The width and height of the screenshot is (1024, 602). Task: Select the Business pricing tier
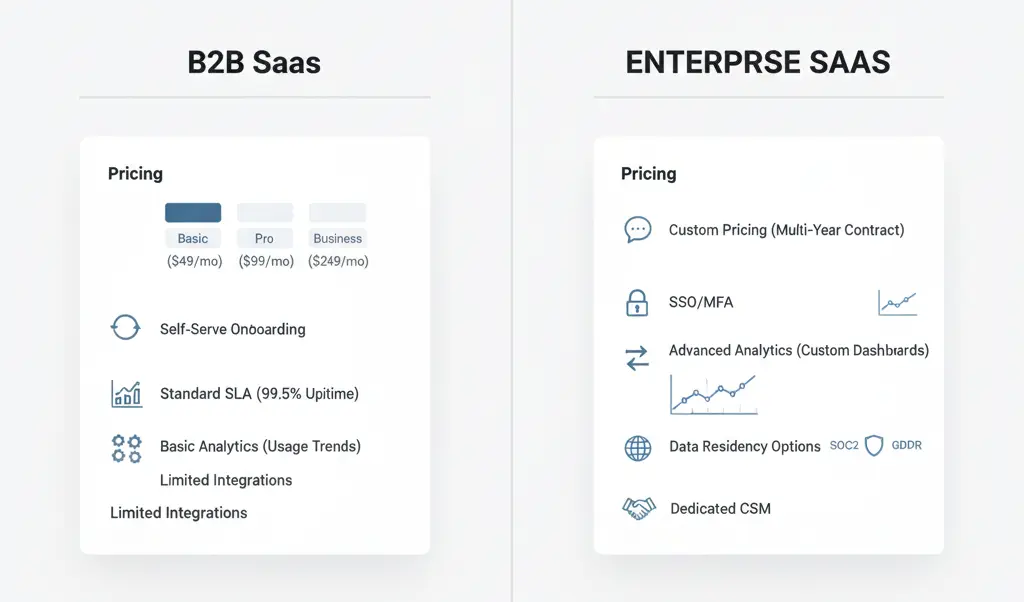[x=338, y=239]
